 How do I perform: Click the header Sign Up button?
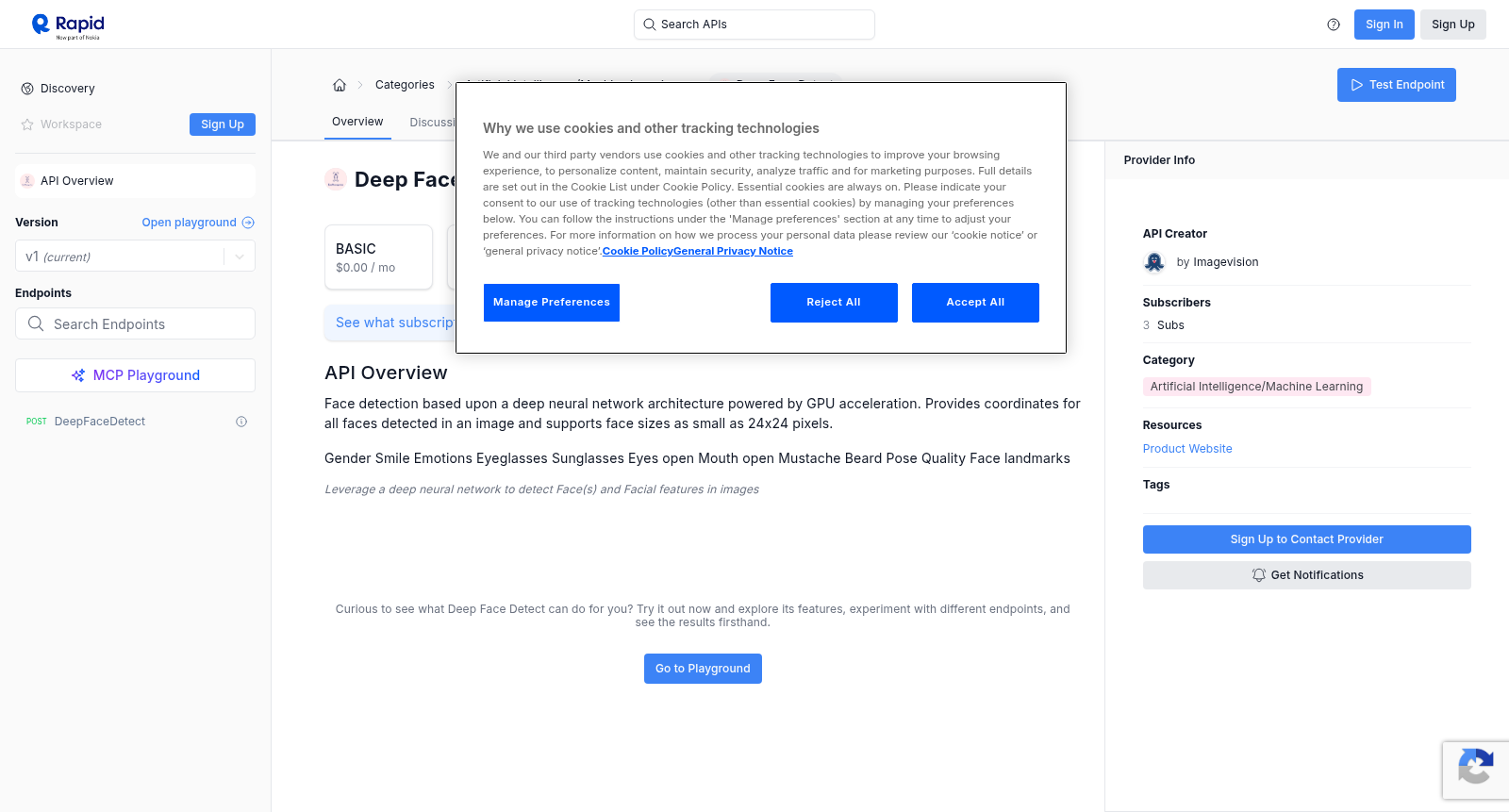[x=1453, y=25]
